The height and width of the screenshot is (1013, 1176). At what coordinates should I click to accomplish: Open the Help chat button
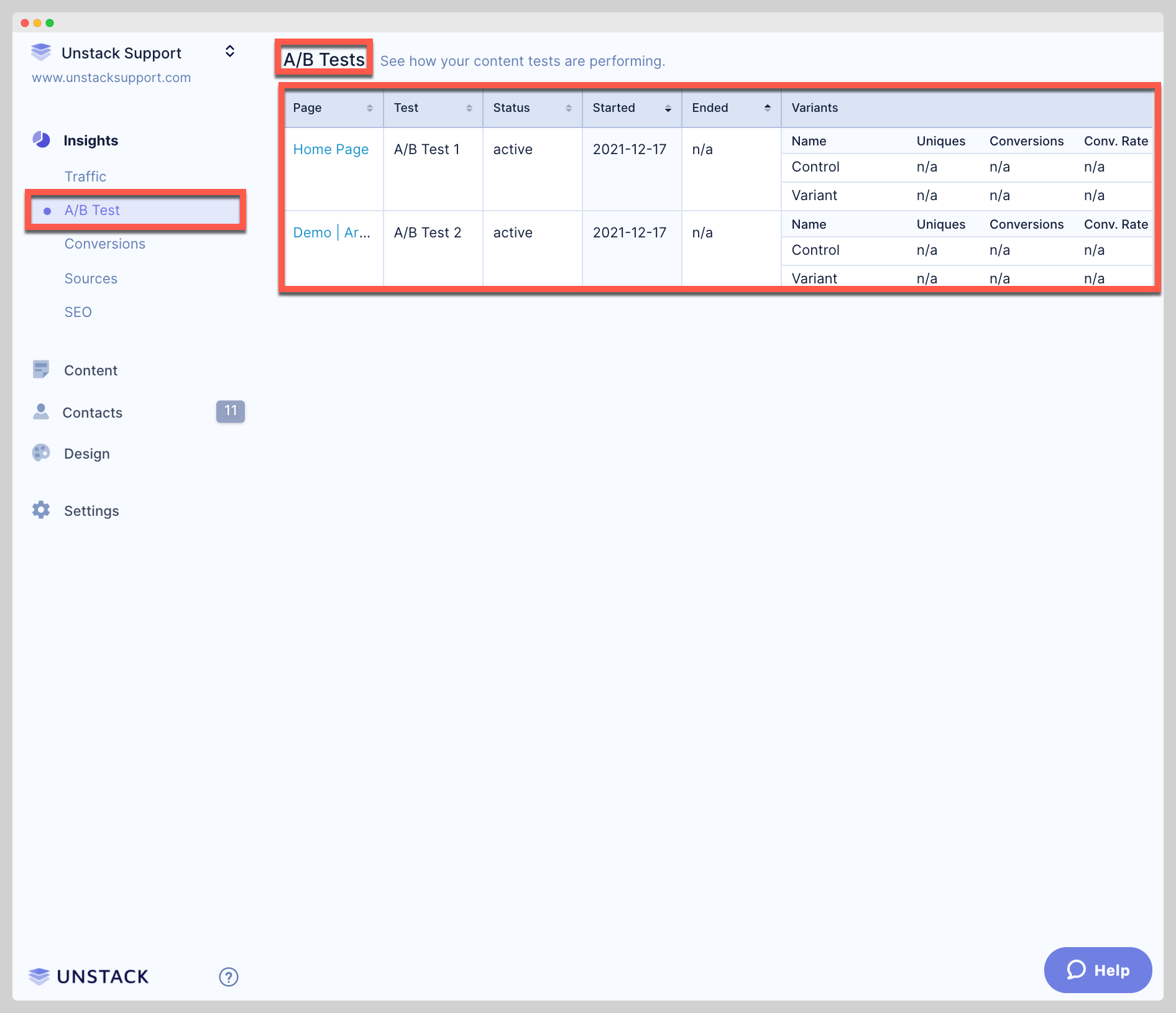tap(1098, 970)
